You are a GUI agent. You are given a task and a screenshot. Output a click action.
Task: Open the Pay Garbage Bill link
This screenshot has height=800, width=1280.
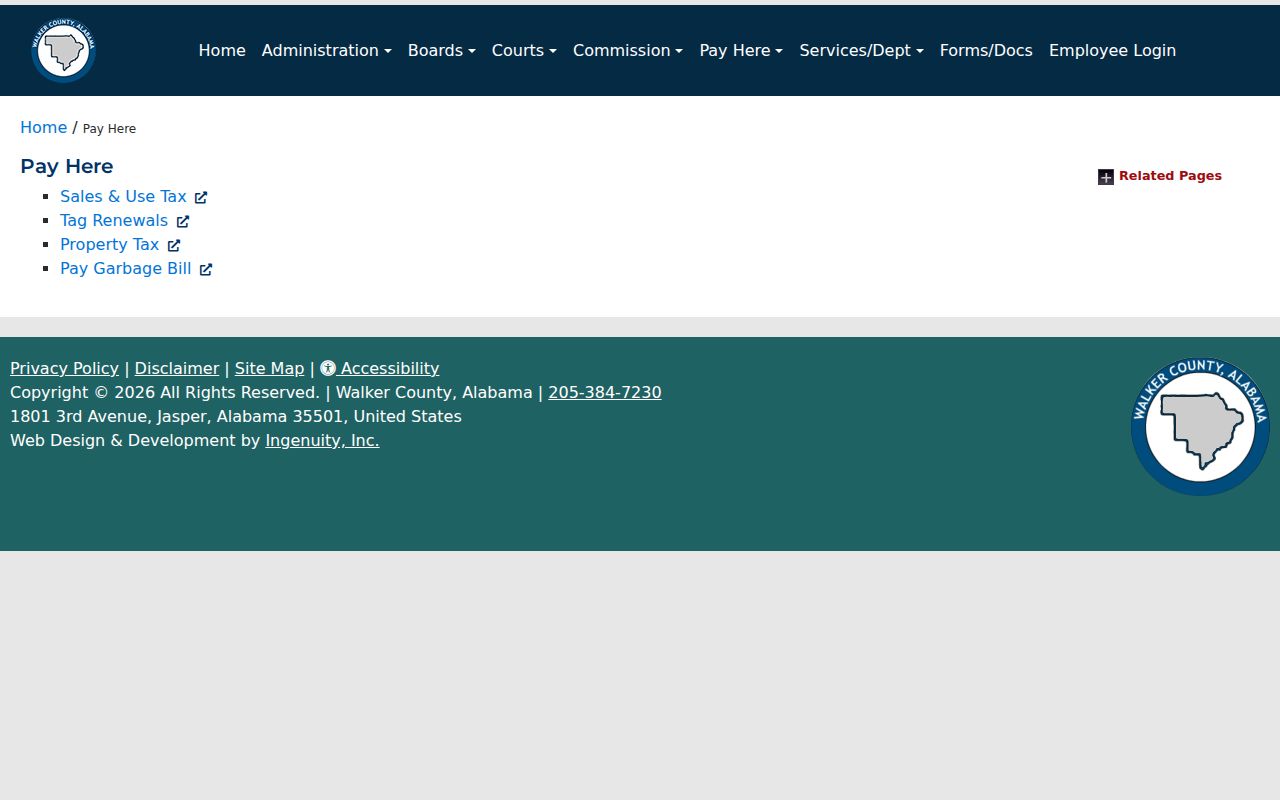coord(125,268)
